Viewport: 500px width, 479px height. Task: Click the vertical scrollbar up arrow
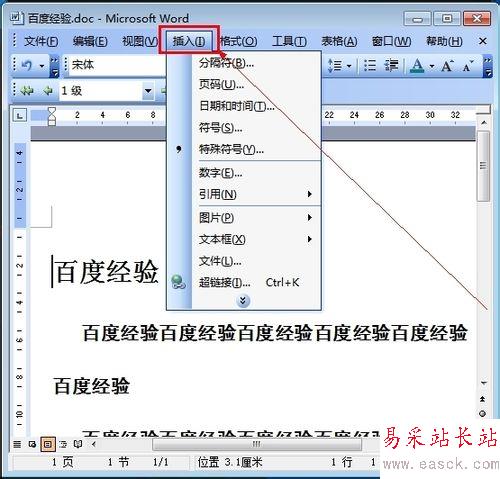pyautogui.click(x=484, y=123)
